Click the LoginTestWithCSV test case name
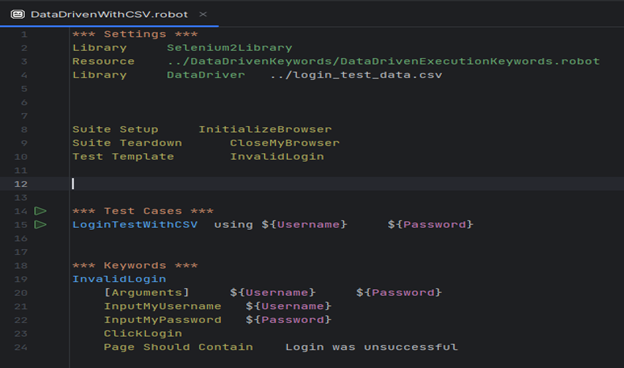Image resolution: width=624 pixels, height=368 pixels. point(135,225)
